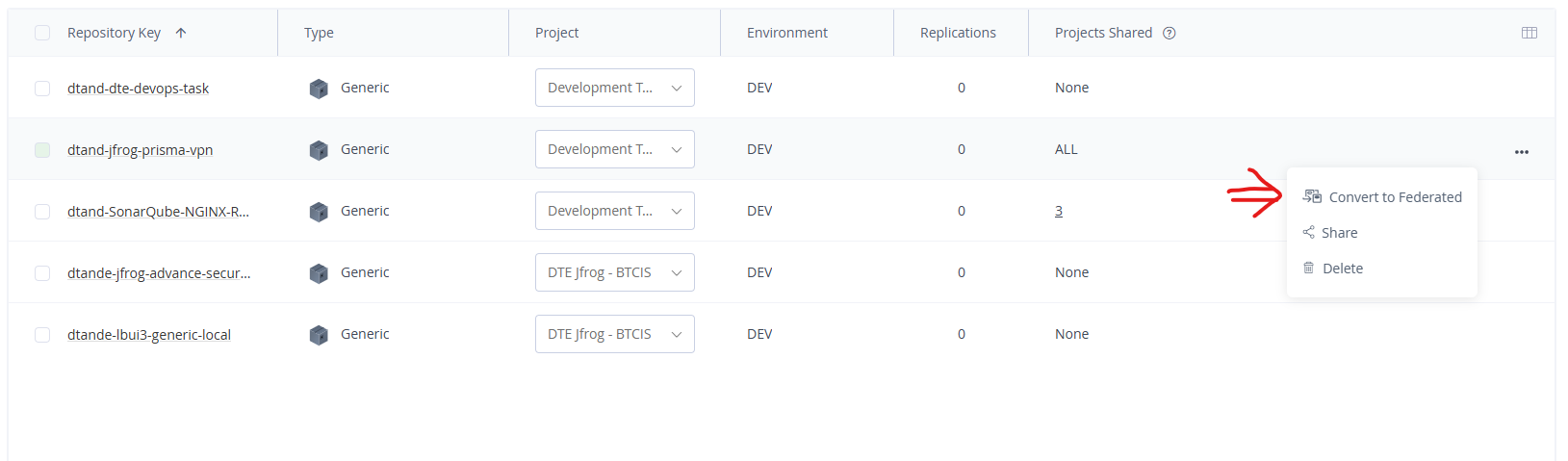Click DEV environment for dtand-dte-devops-task
The image size is (1568, 461).
pos(759,88)
